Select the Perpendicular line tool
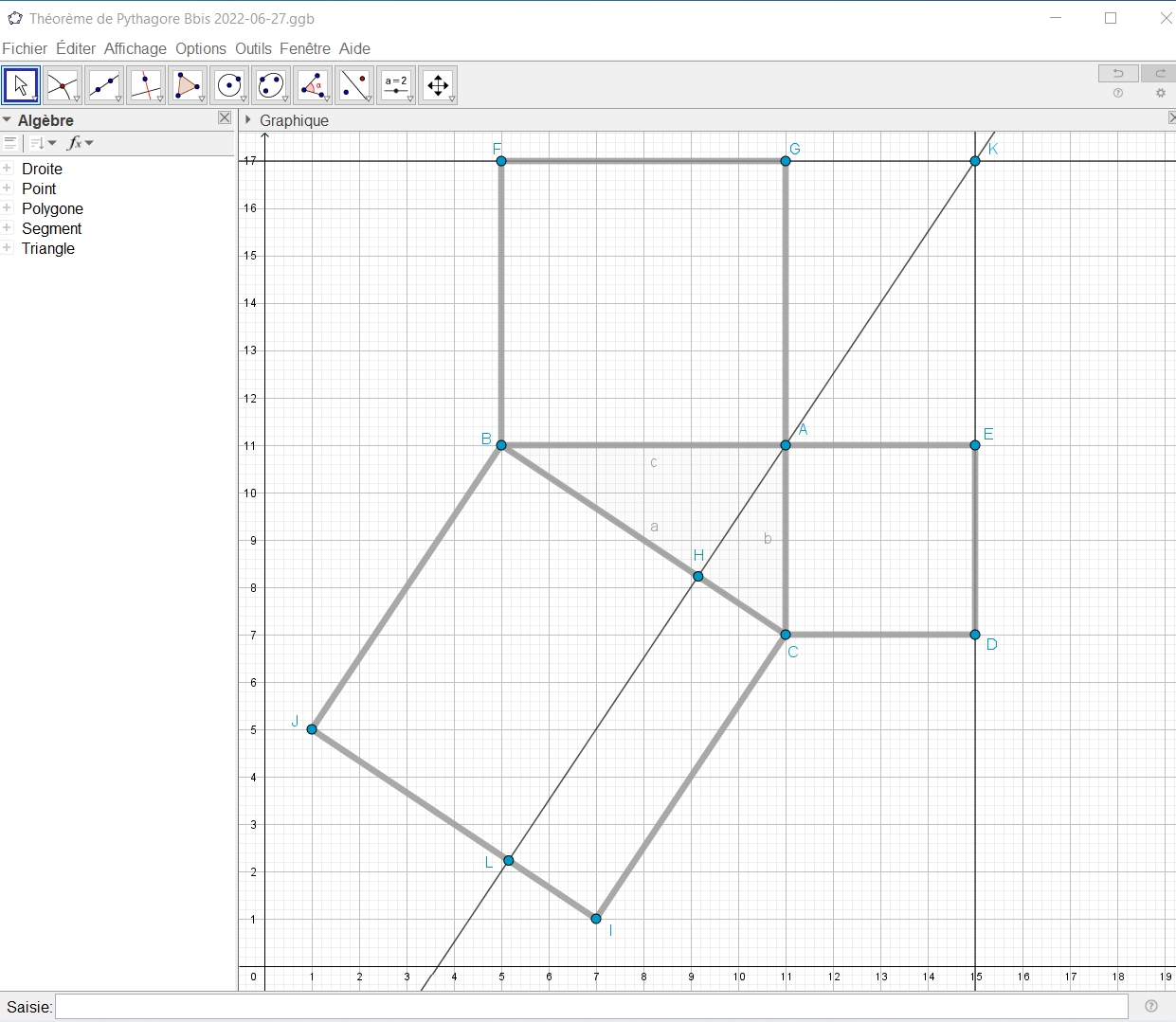 click(146, 85)
